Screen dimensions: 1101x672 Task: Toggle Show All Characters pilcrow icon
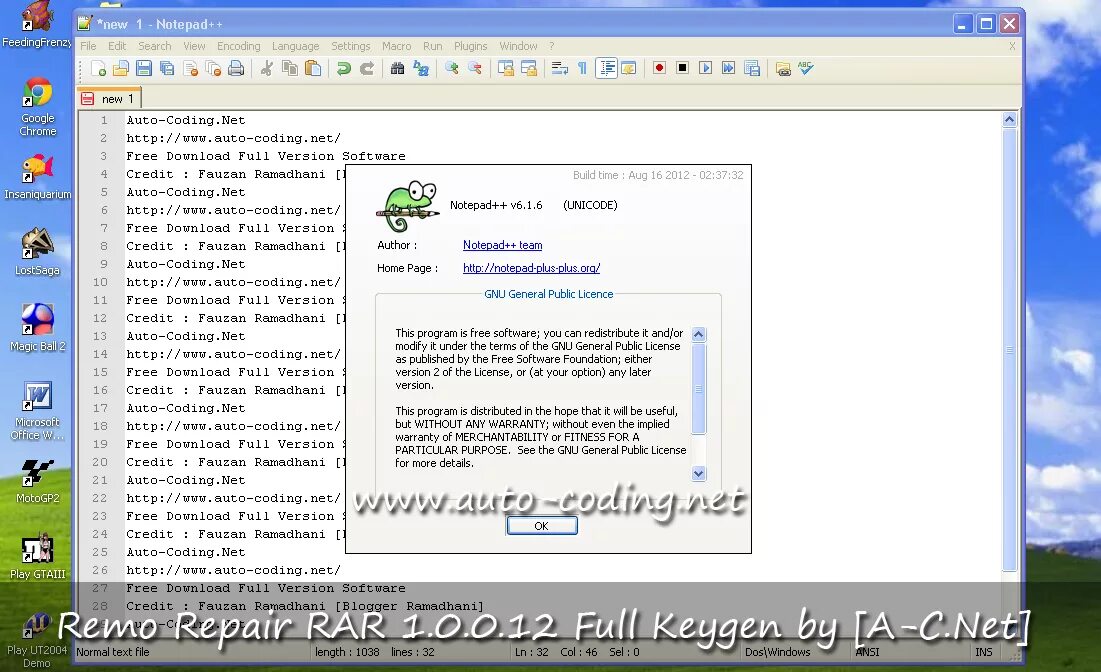click(x=582, y=68)
